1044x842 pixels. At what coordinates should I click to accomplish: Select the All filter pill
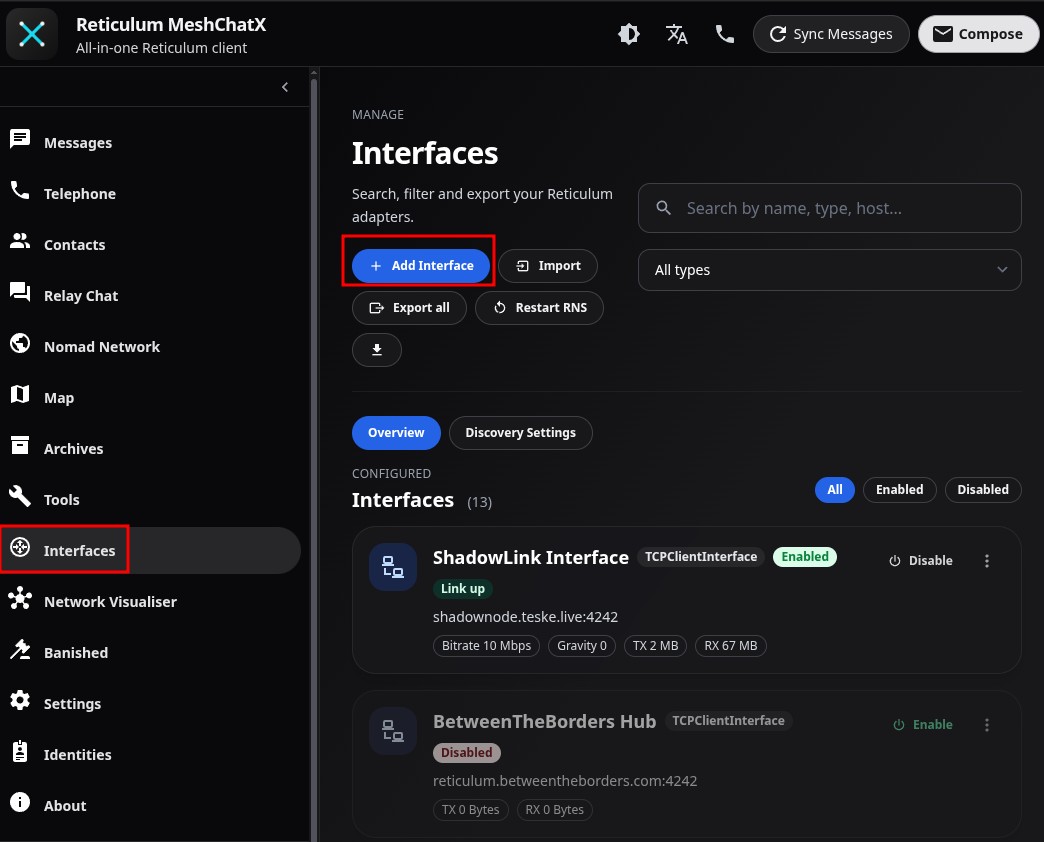click(835, 490)
